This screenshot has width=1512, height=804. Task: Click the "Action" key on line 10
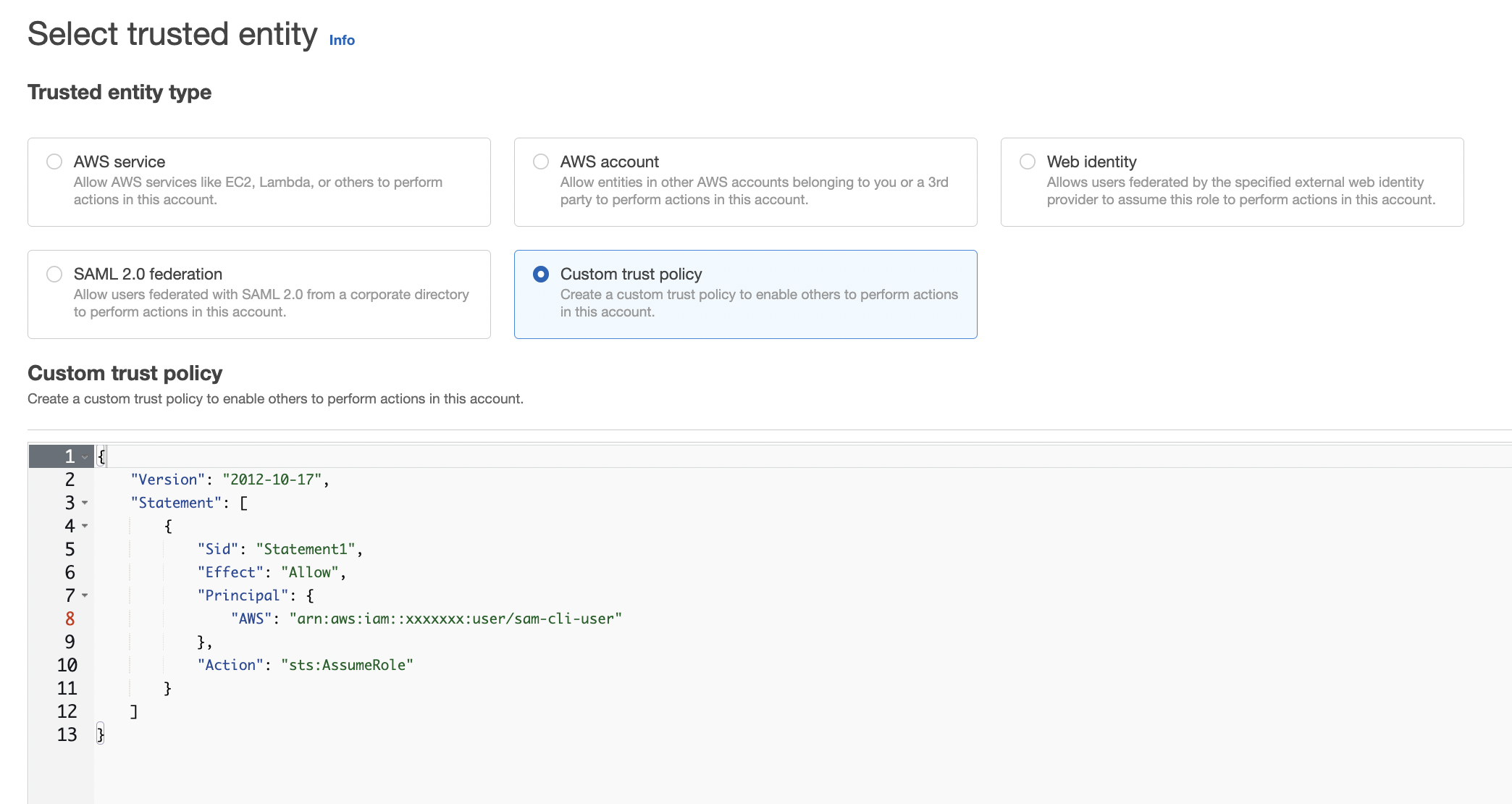[230, 665]
